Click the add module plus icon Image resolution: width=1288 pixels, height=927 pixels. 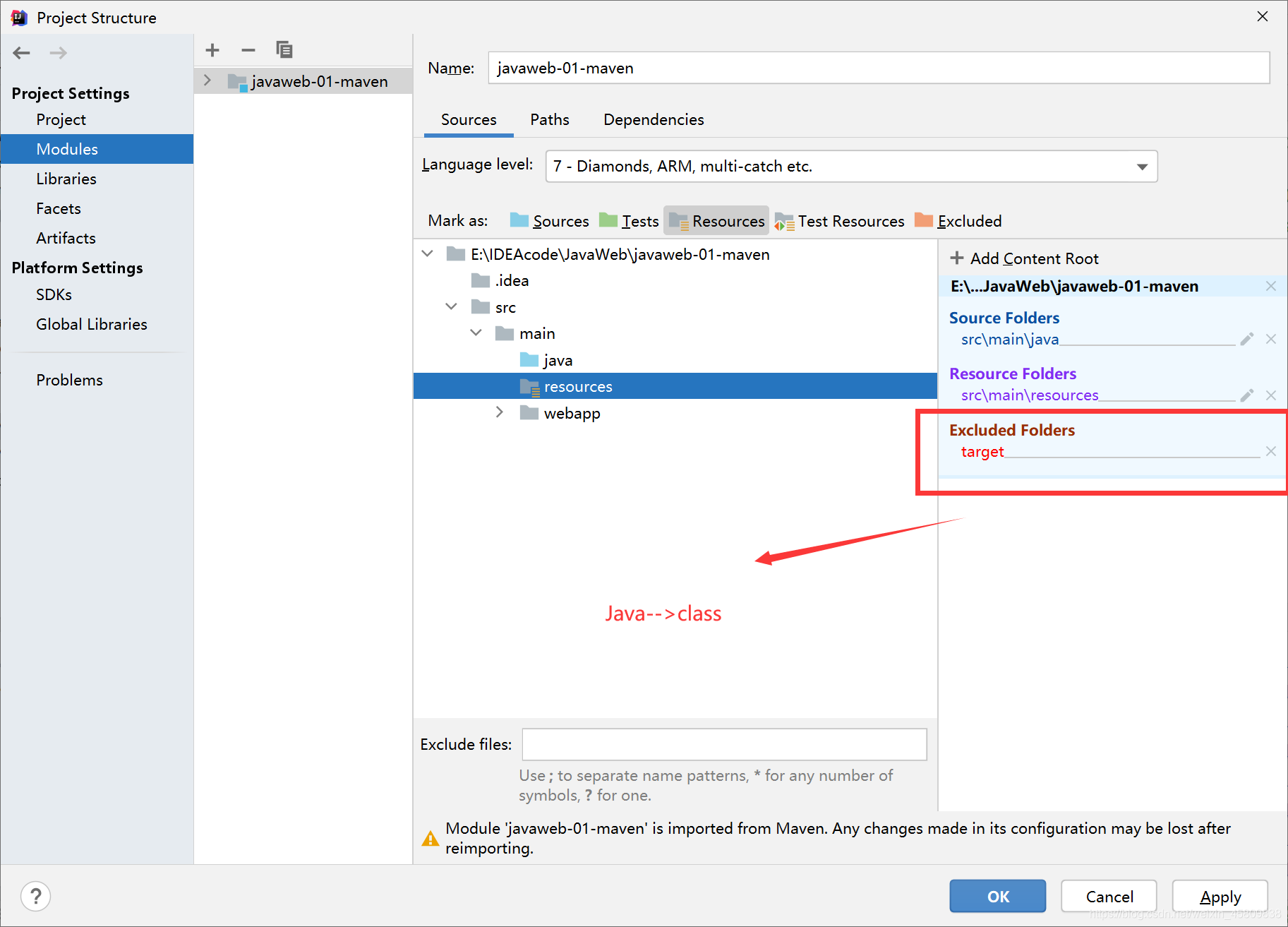click(x=212, y=50)
